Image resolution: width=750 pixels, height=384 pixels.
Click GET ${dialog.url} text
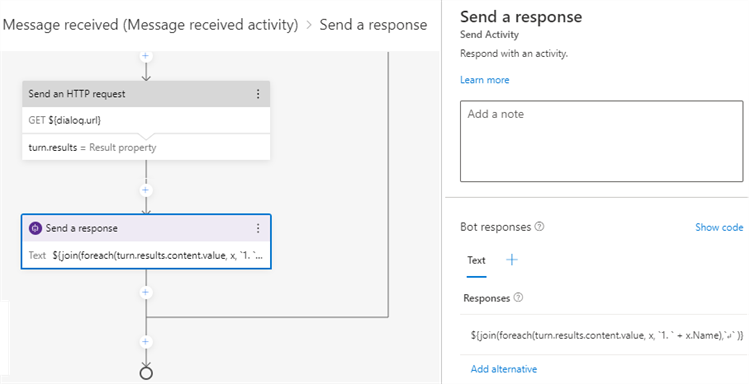coord(65,121)
